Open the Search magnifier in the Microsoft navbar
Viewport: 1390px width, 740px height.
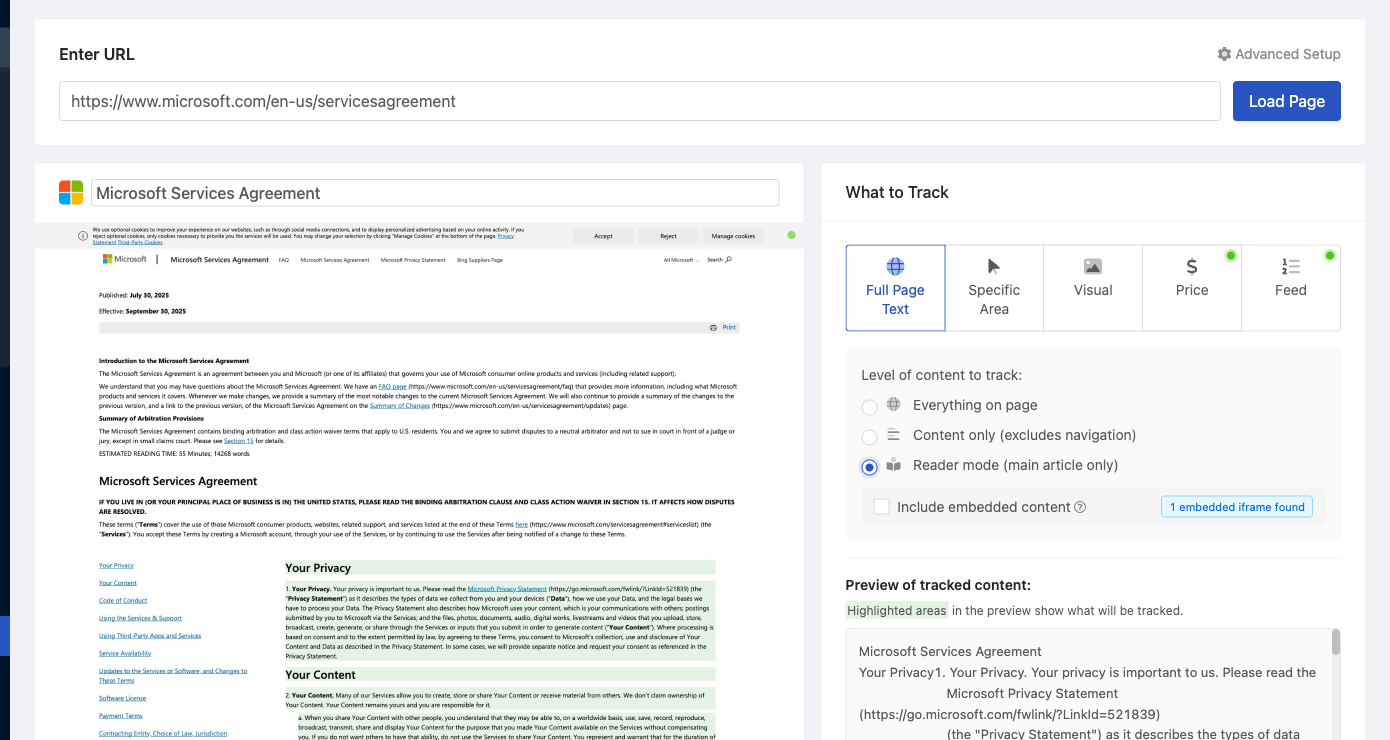728,259
